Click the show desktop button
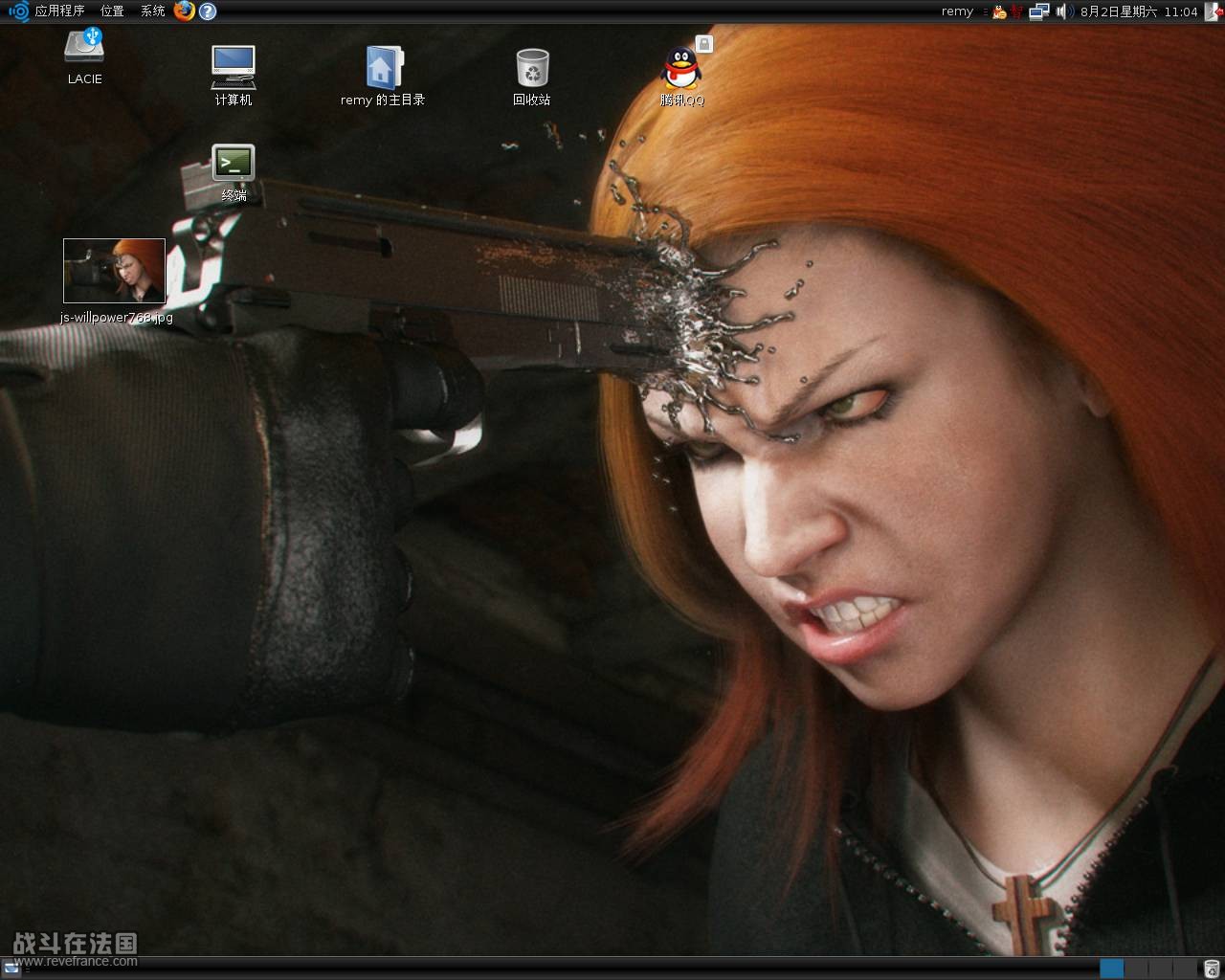1225x980 pixels. click(11, 969)
